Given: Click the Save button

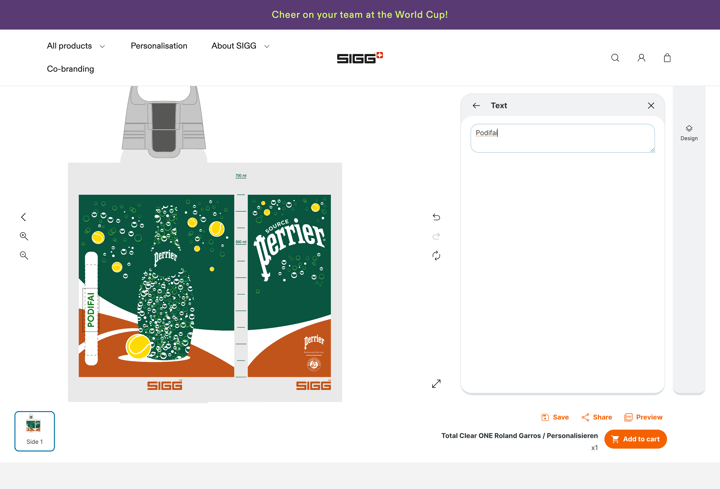Looking at the screenshot, I should coord(555,417).
